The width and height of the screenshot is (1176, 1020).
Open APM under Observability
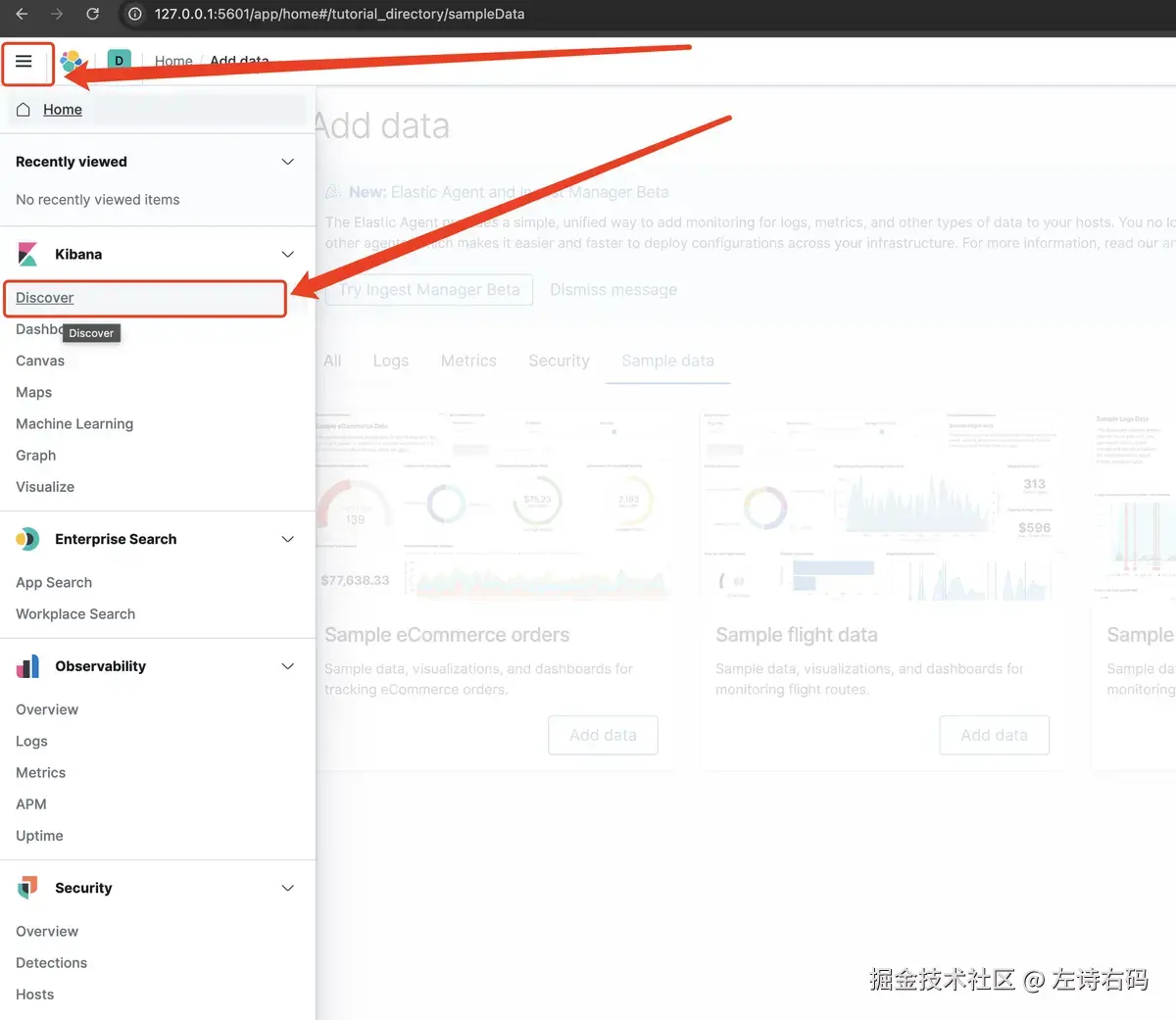31,804
